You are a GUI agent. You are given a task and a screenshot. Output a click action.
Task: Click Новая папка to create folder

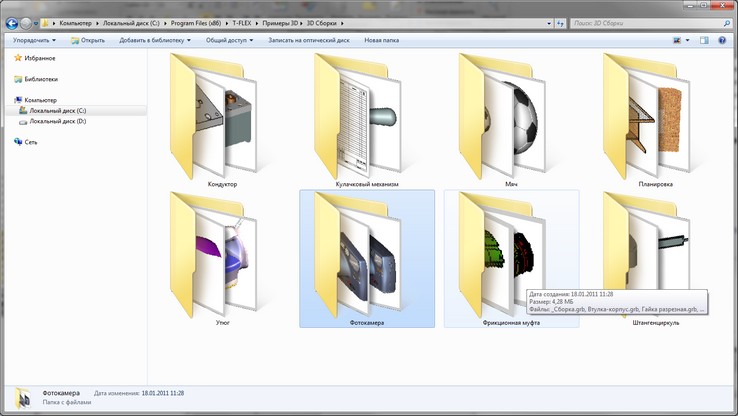(x=381, y=40)
